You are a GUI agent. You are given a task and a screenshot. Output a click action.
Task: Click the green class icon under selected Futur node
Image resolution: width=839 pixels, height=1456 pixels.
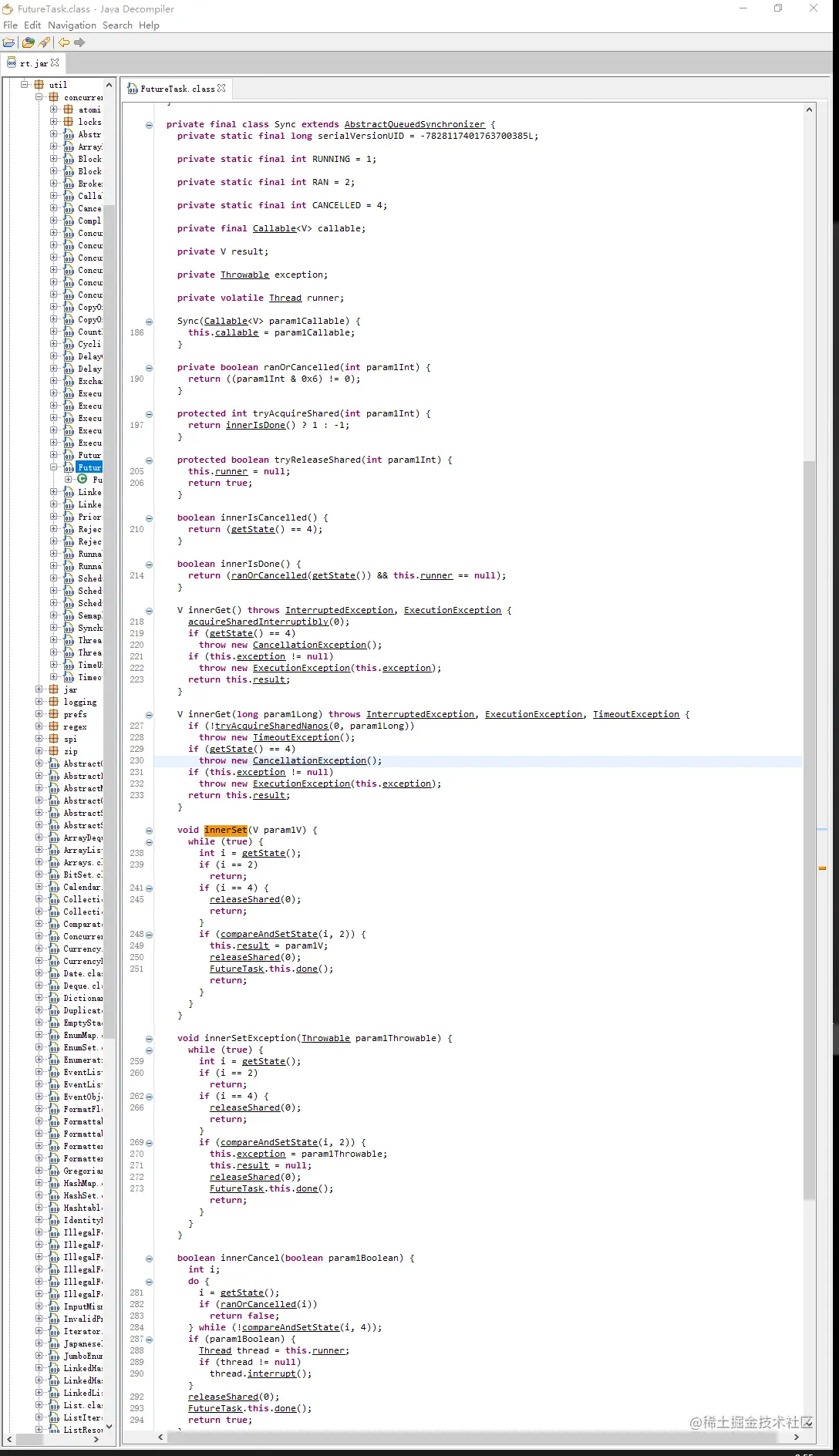click(83, 480)
